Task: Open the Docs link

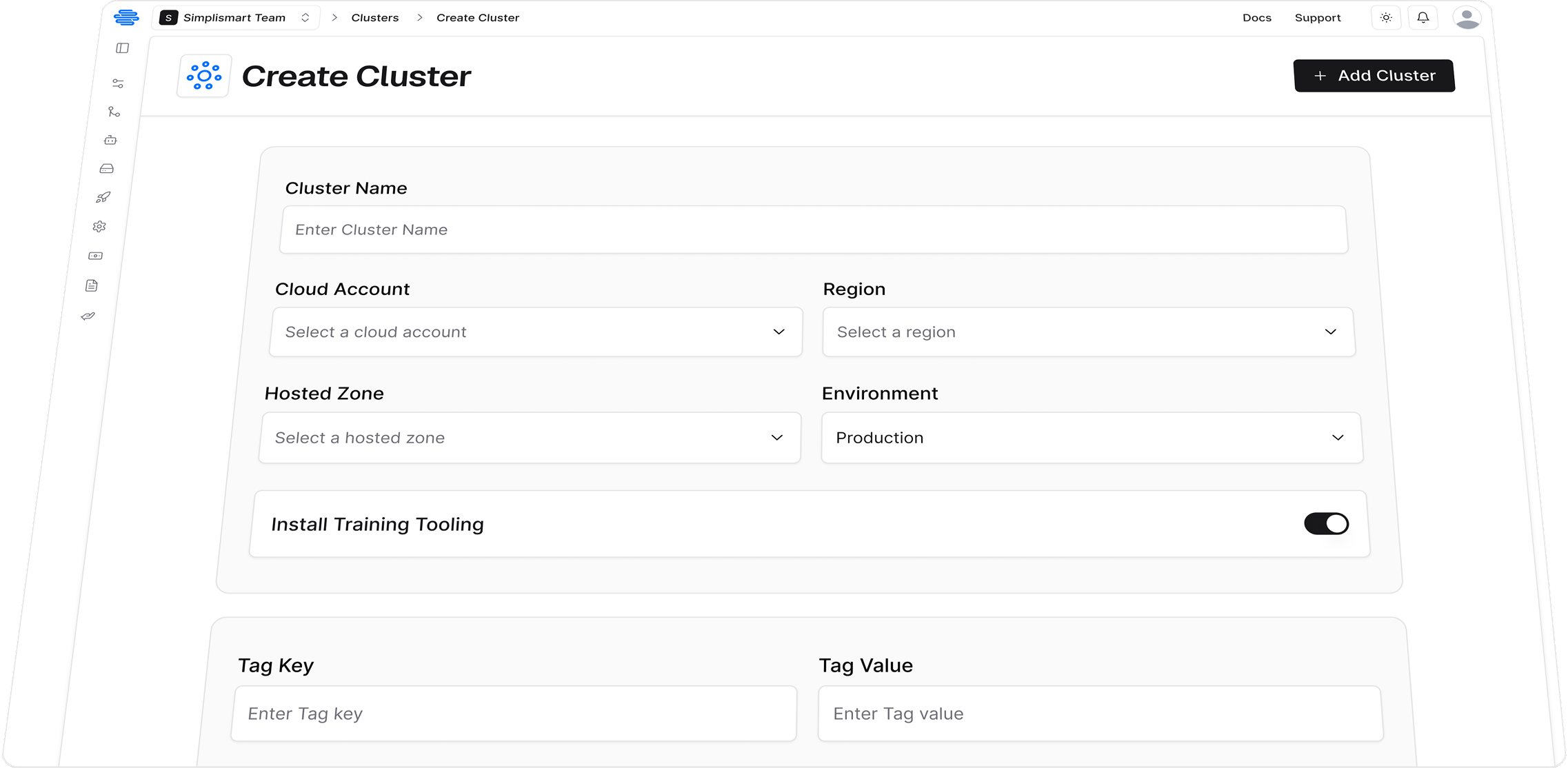Action: coord(1257,18)
